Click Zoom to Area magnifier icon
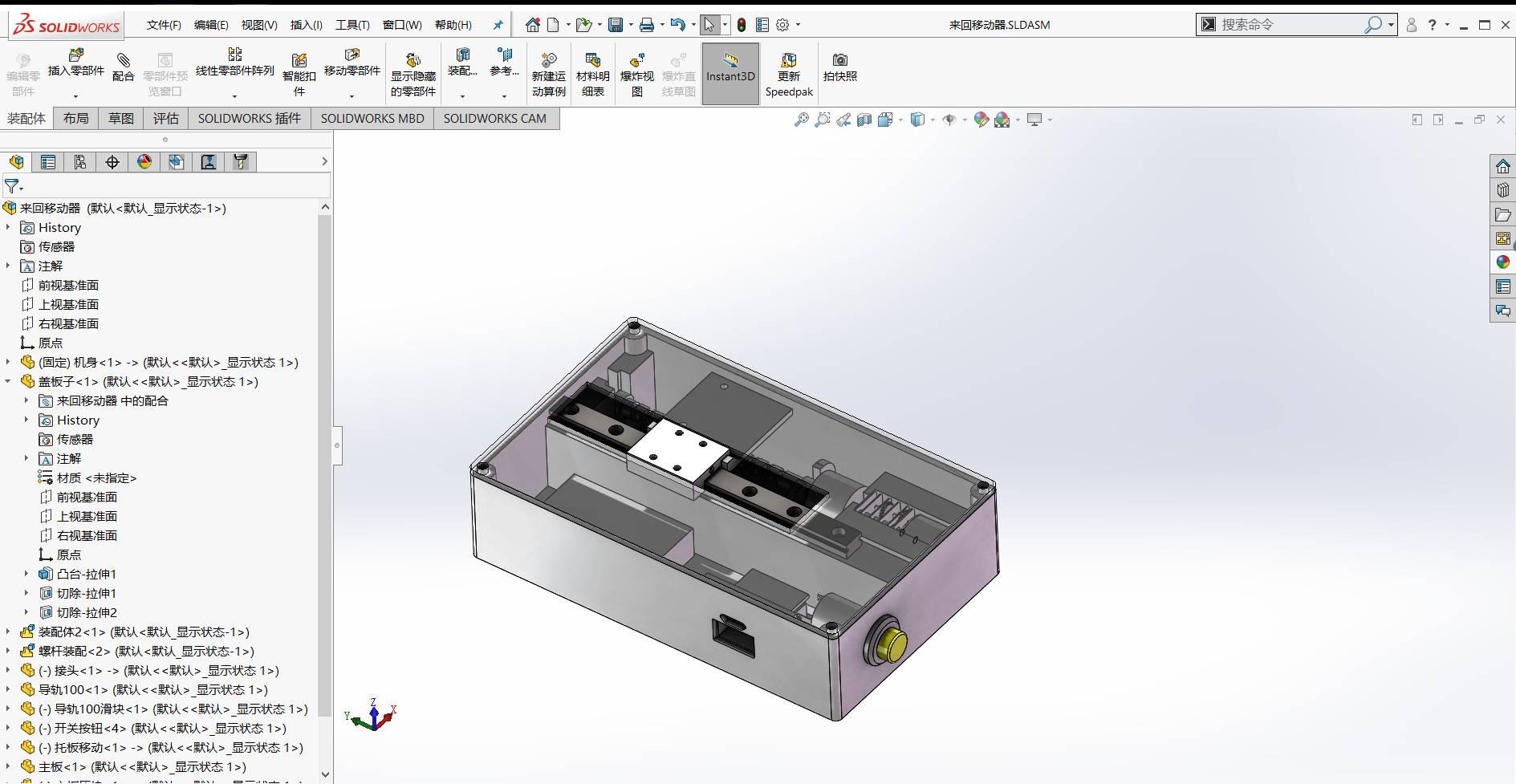The height and width of the screenshot is (784, 1516). (x=823, y=120)
